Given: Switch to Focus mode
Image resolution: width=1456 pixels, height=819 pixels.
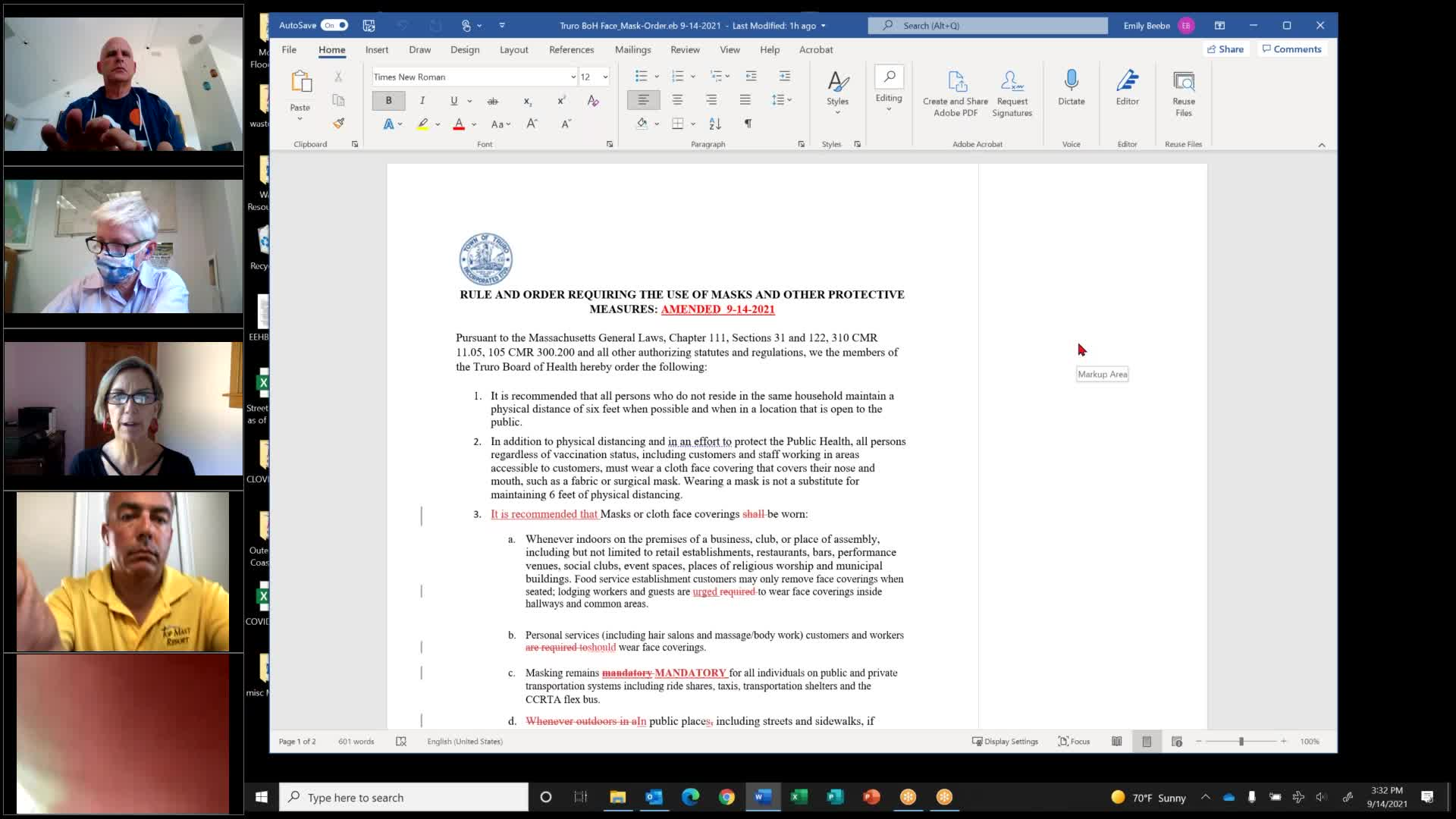Looking at the screenshot, I should (1072, 741).
